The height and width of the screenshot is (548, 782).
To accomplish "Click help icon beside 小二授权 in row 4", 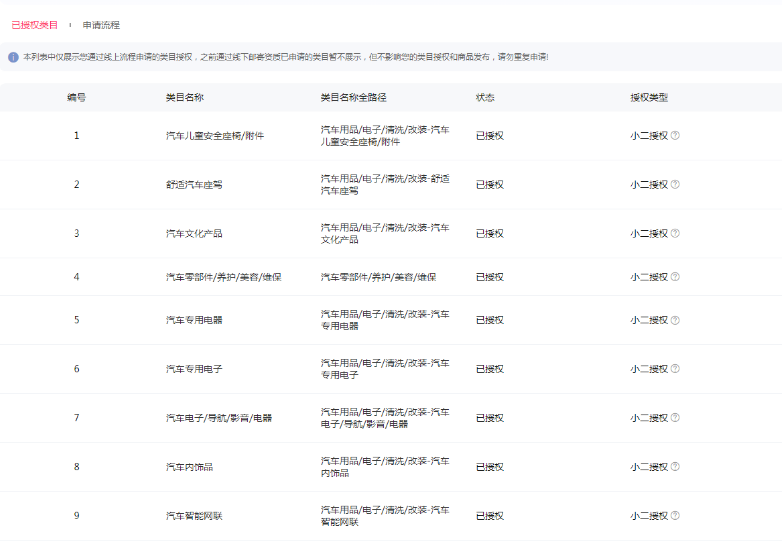I will [675, 277].
